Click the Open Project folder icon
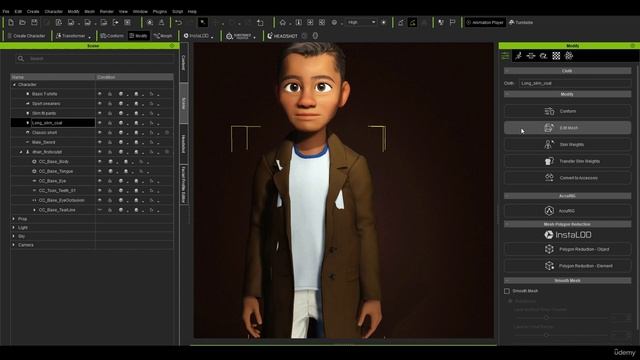640x360 pixels. (x=22, y=22)
